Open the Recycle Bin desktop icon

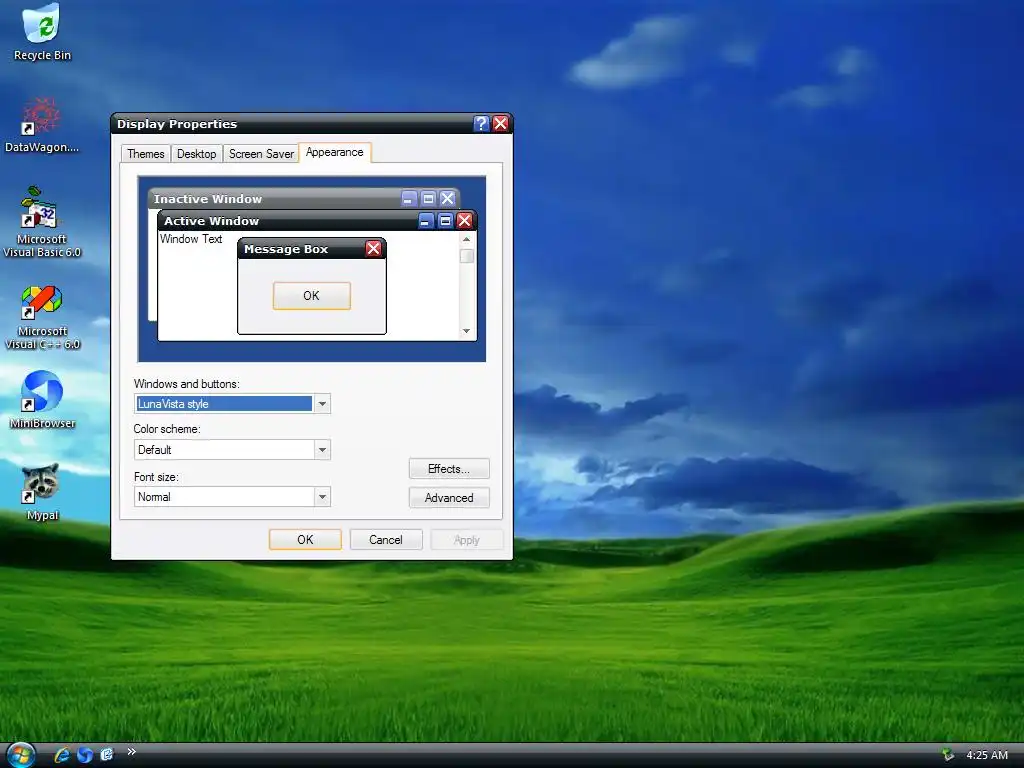42,33
